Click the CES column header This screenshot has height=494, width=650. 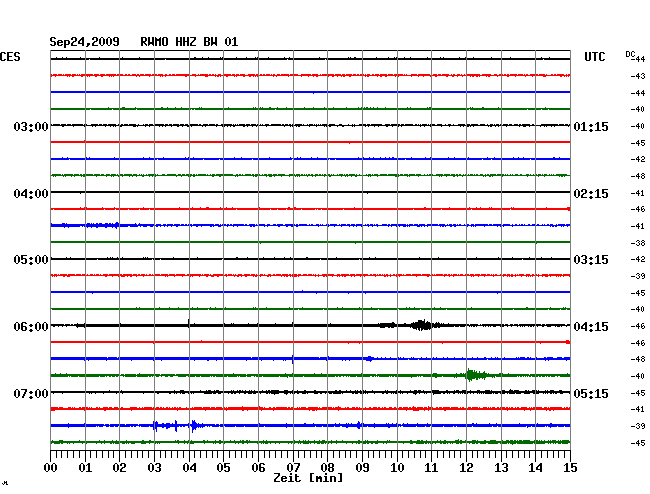click(x=10, y=57)
